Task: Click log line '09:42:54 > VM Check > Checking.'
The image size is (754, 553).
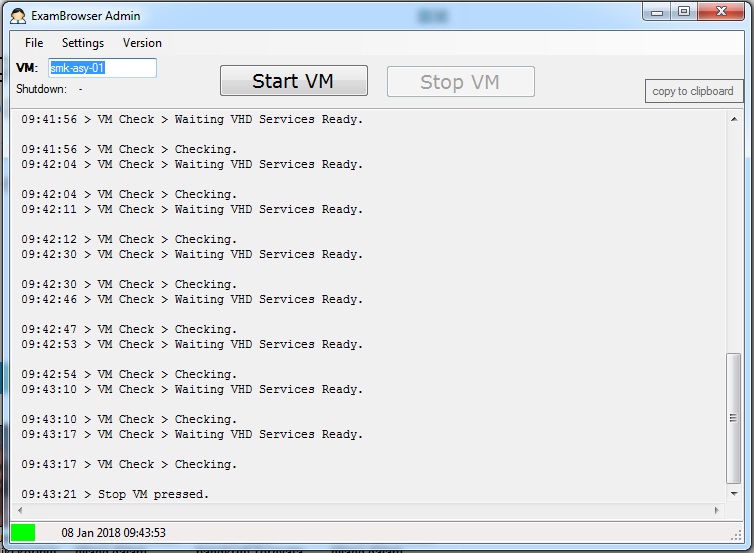Action: (129, 374)
